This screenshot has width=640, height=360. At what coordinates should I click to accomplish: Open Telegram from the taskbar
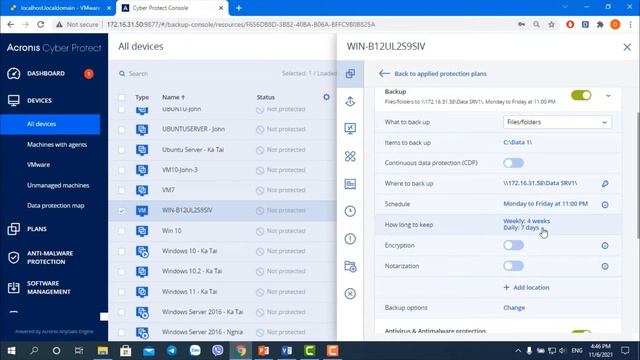coord(172,351)
